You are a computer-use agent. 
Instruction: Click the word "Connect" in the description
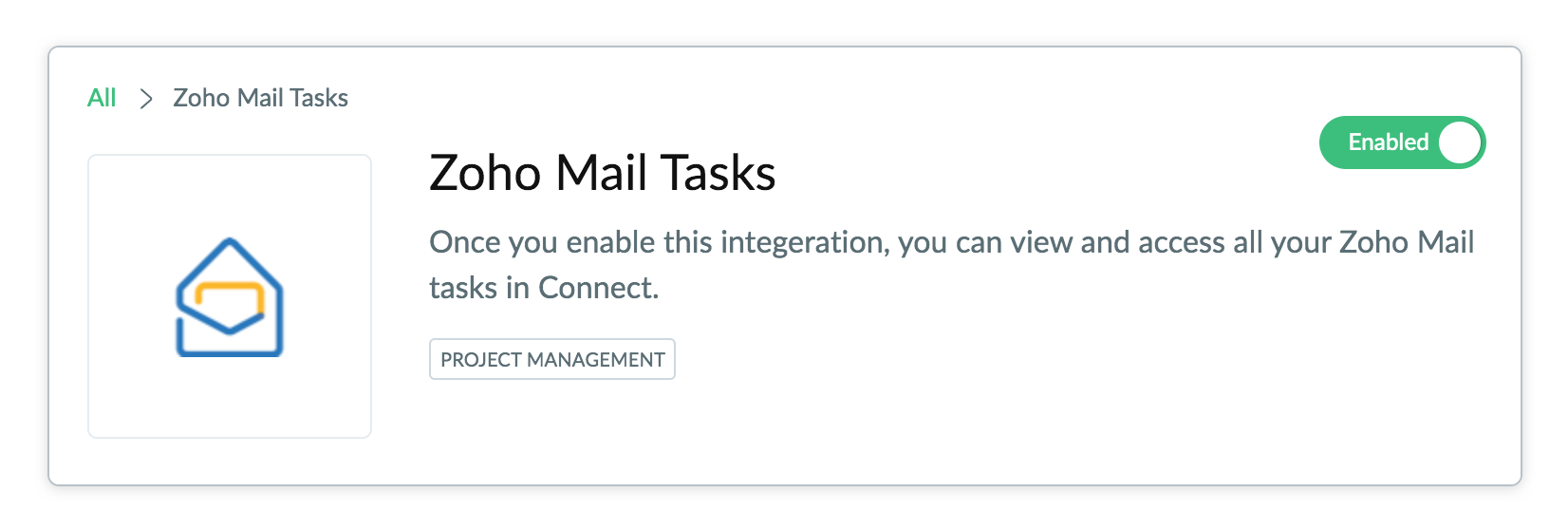pos(594,287)
